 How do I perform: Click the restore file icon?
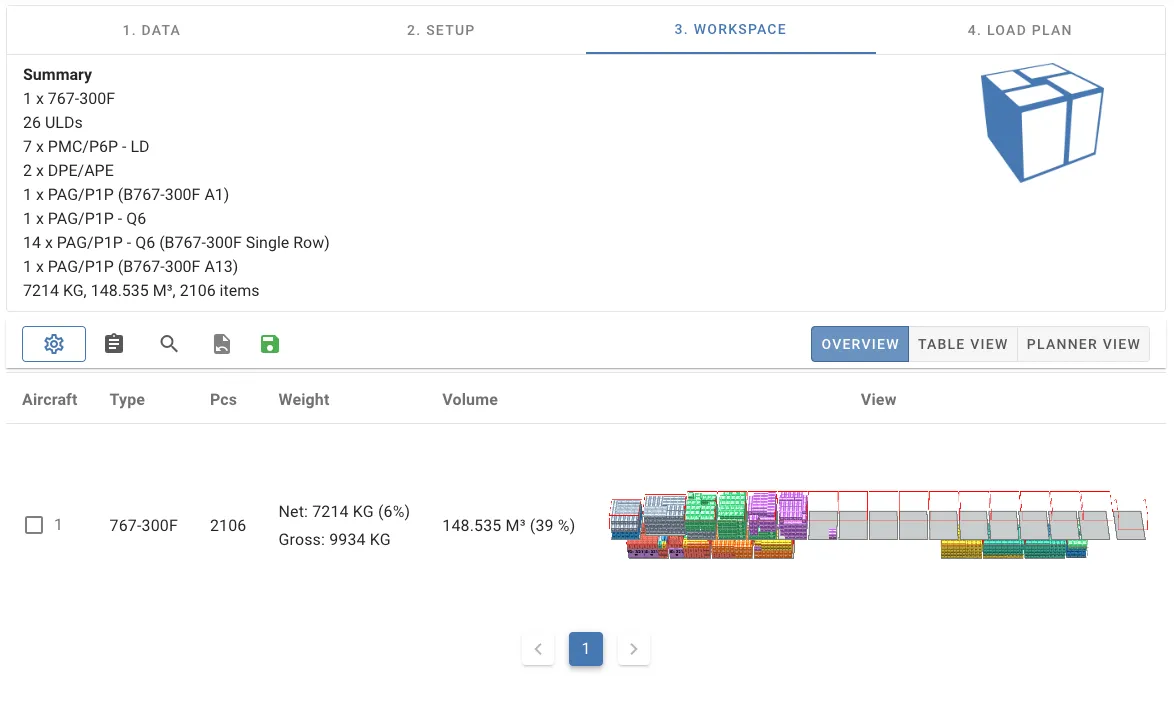point(222,344)
